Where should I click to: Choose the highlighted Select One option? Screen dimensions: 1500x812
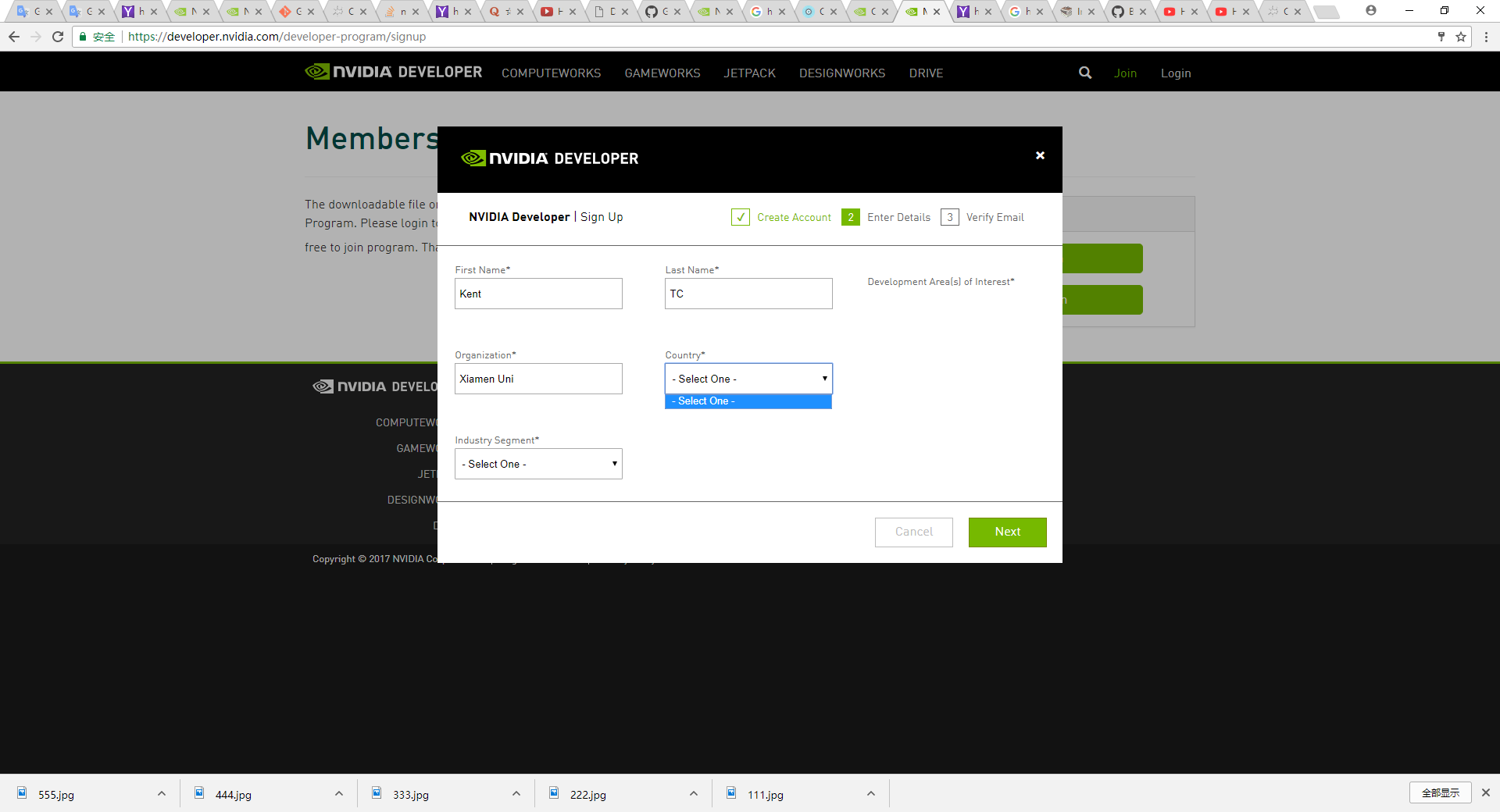[748, 401]
